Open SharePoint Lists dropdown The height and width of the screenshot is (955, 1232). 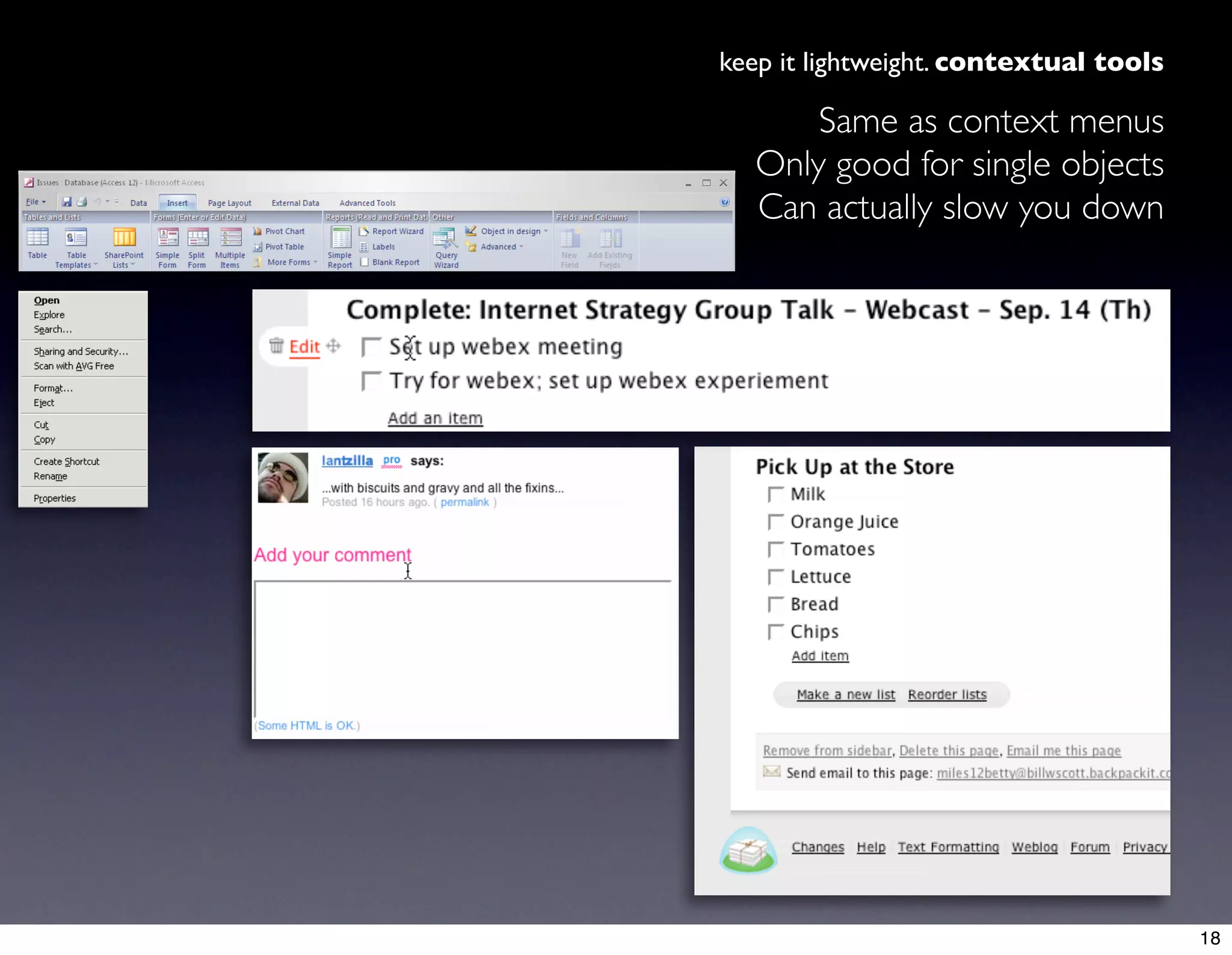click(x=124, y=247)
